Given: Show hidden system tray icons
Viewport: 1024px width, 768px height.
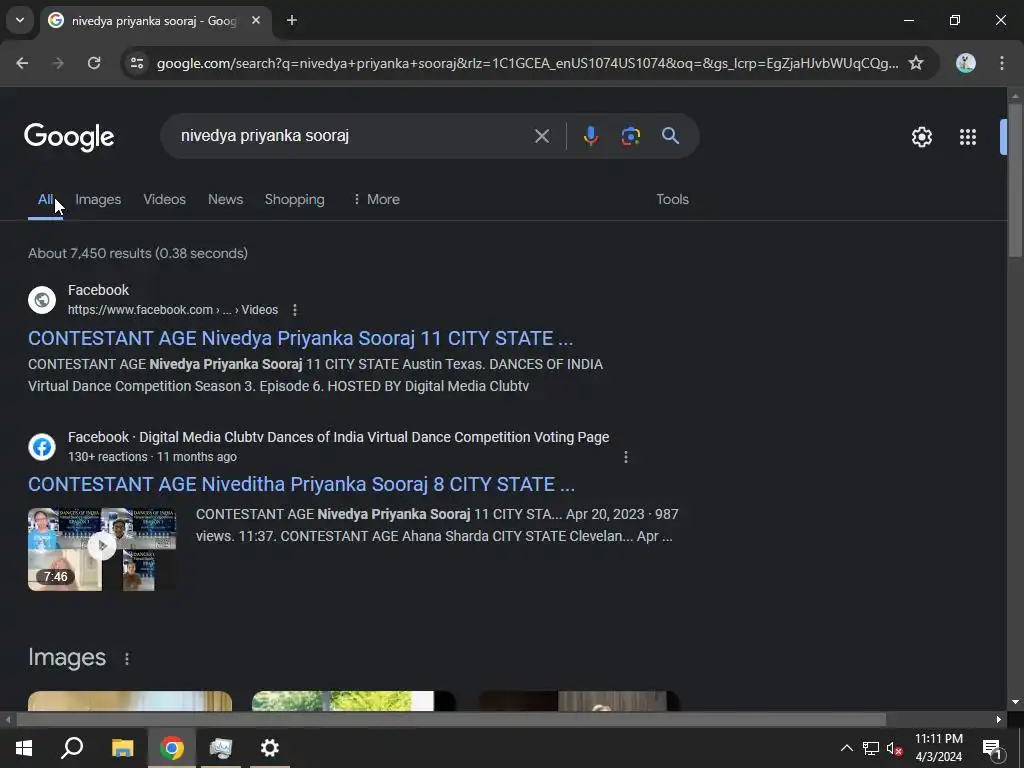Looking at the screenshot, I should 846,748.
